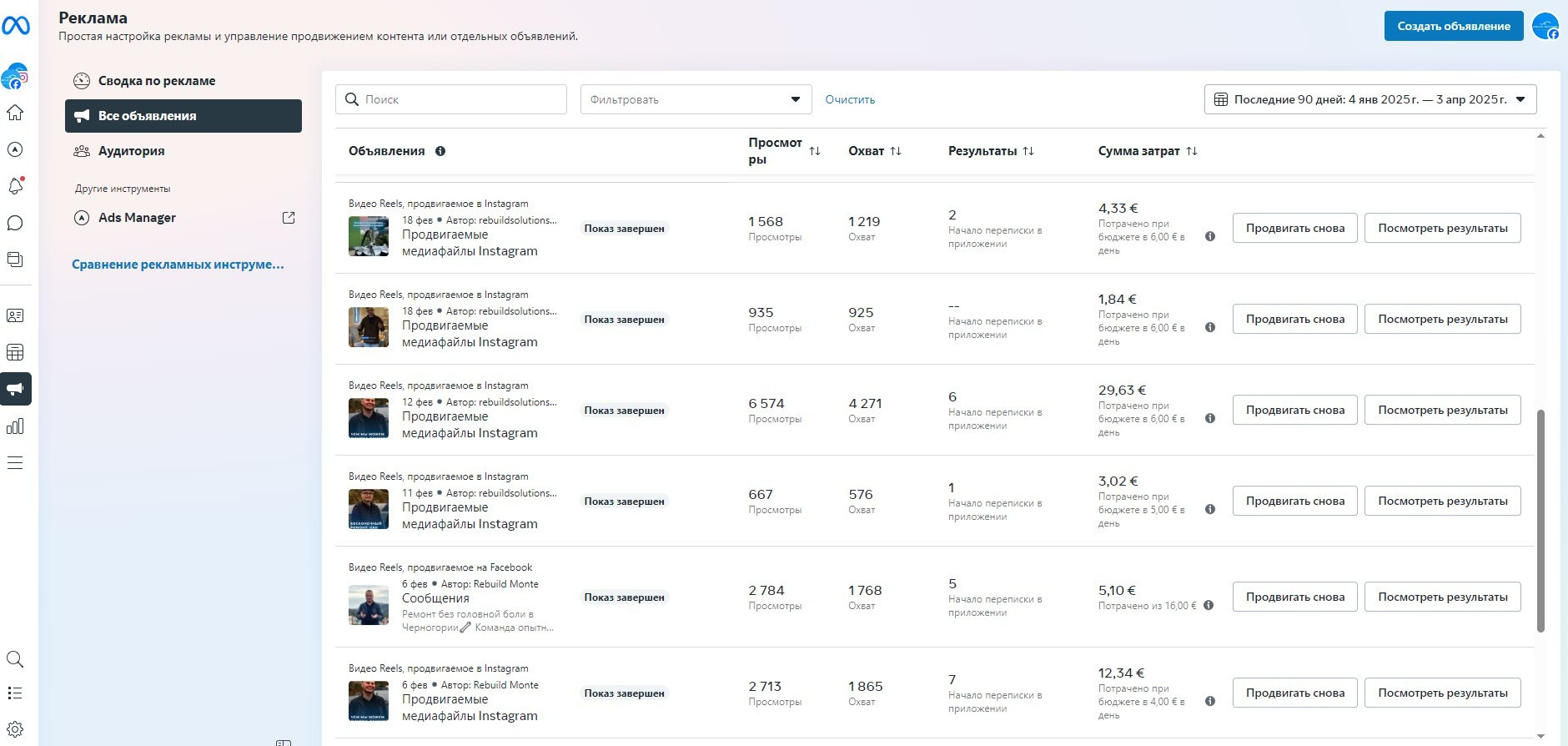
Task: Click the magnifier search icon in the sidebar
Action: tap(15, 659)
